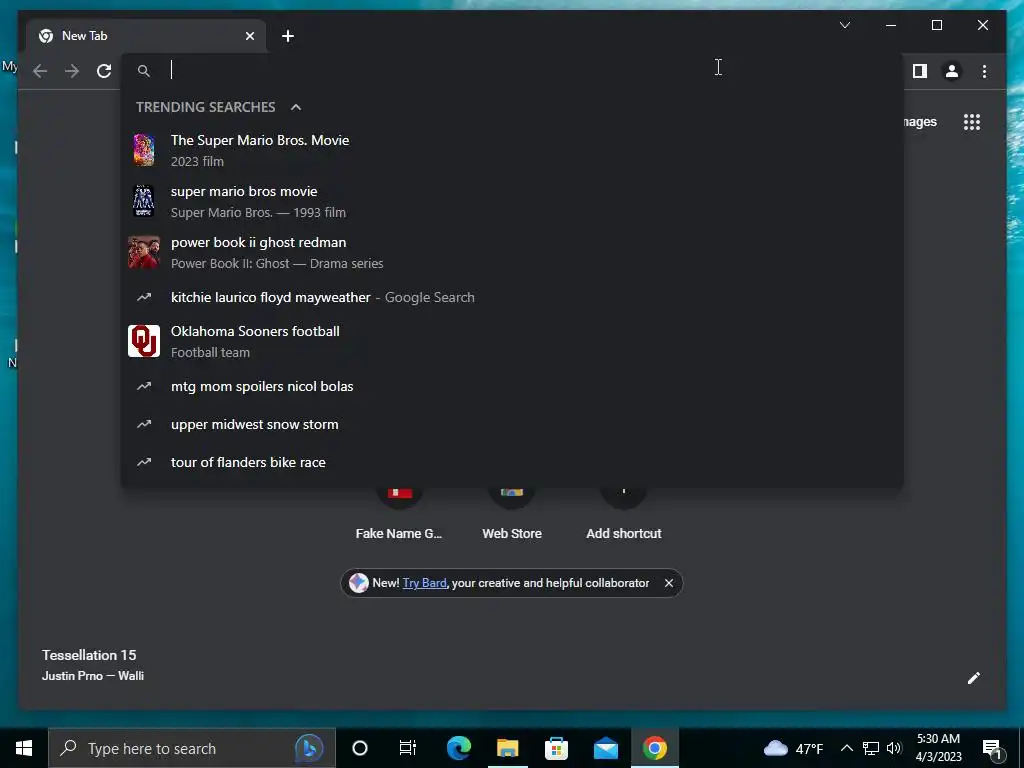
Task: Open the Chrome side panel
Action: coord(920,71)
